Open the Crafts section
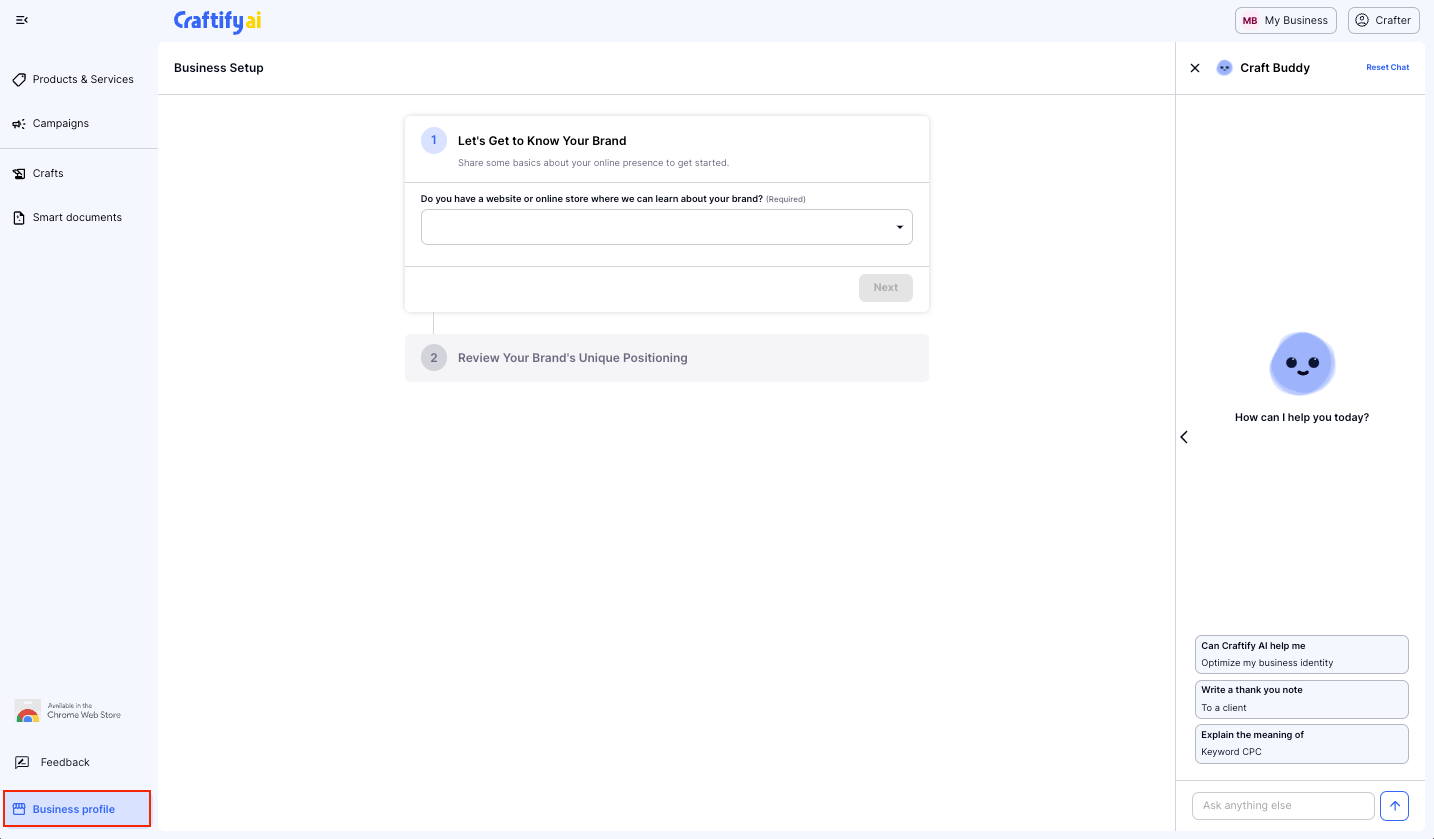1434x839 pixels. [48, 173]
